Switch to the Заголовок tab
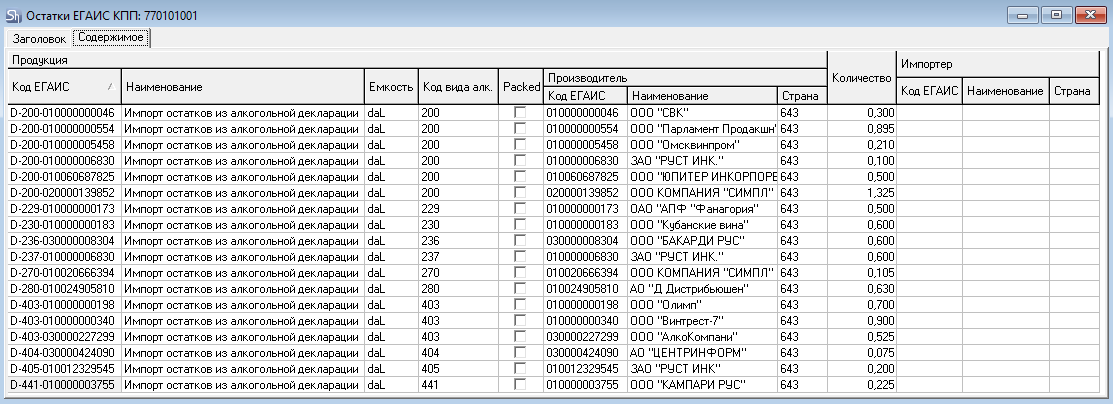Screen dimensions: 1113x404 point(40,39)
